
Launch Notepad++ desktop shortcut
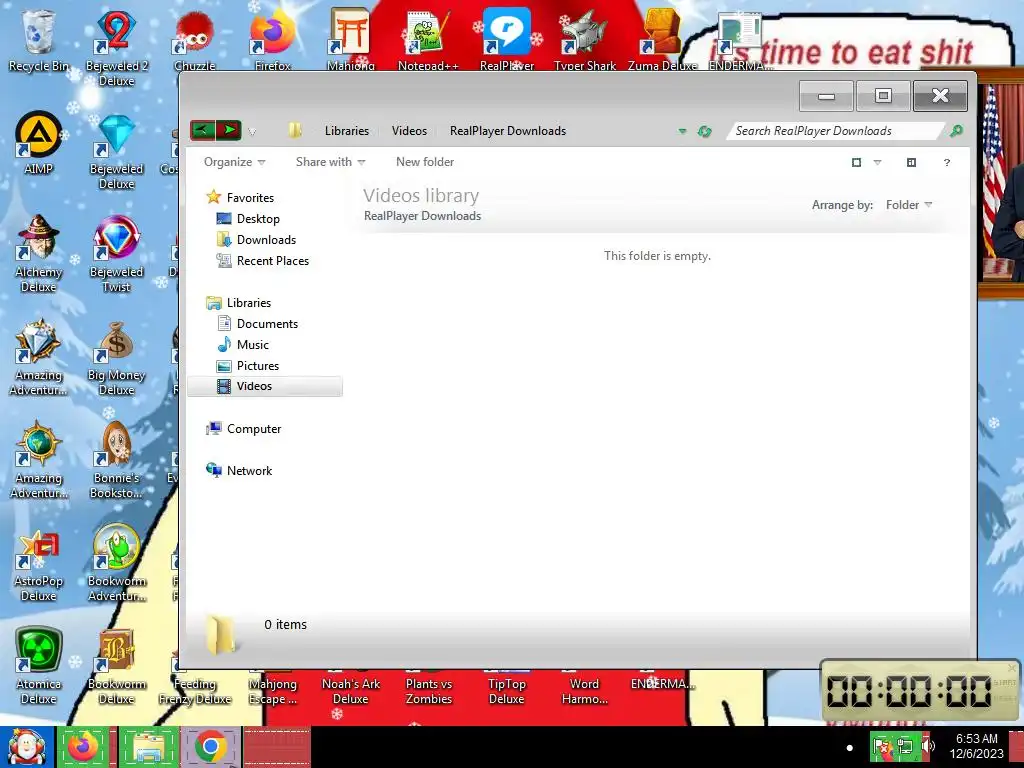(x=428, y=40)
